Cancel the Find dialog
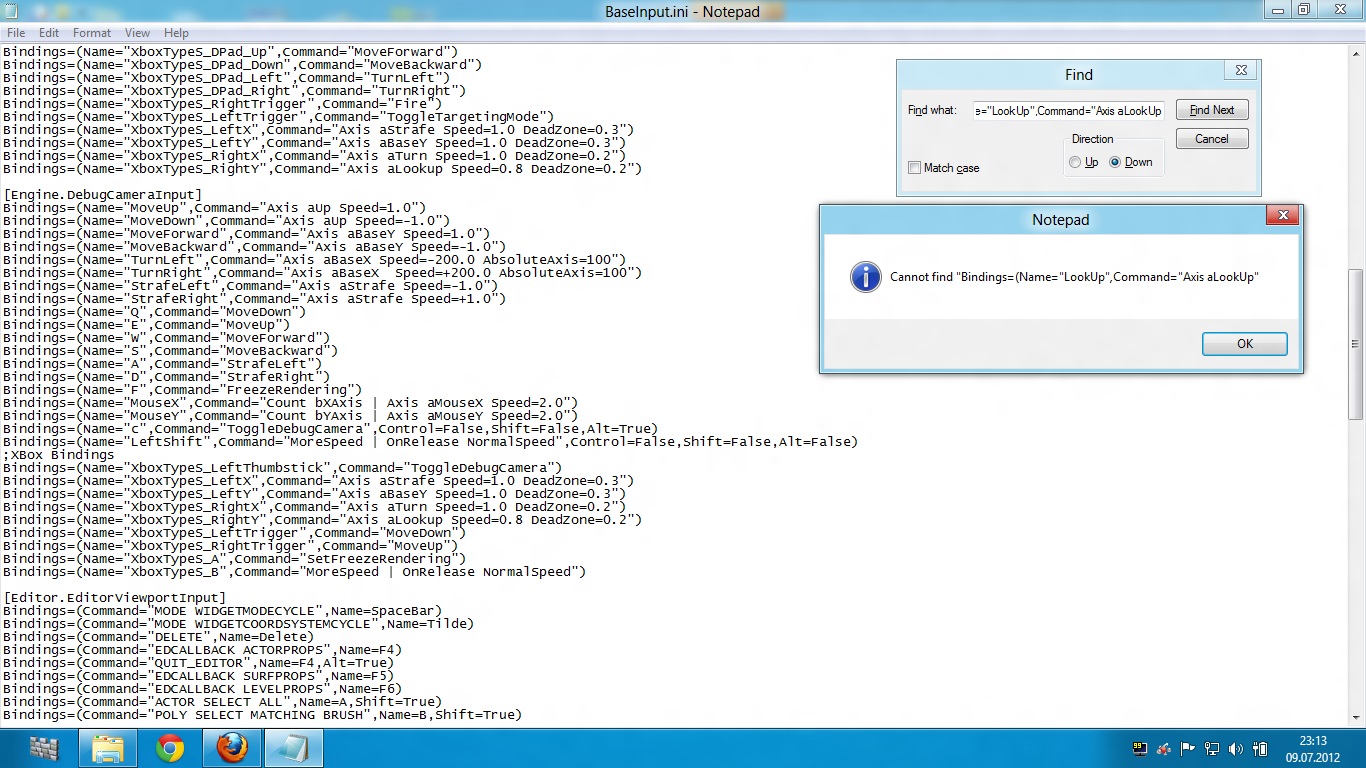The width and height of the screenshot is (1366, 768). (1211, 139)
